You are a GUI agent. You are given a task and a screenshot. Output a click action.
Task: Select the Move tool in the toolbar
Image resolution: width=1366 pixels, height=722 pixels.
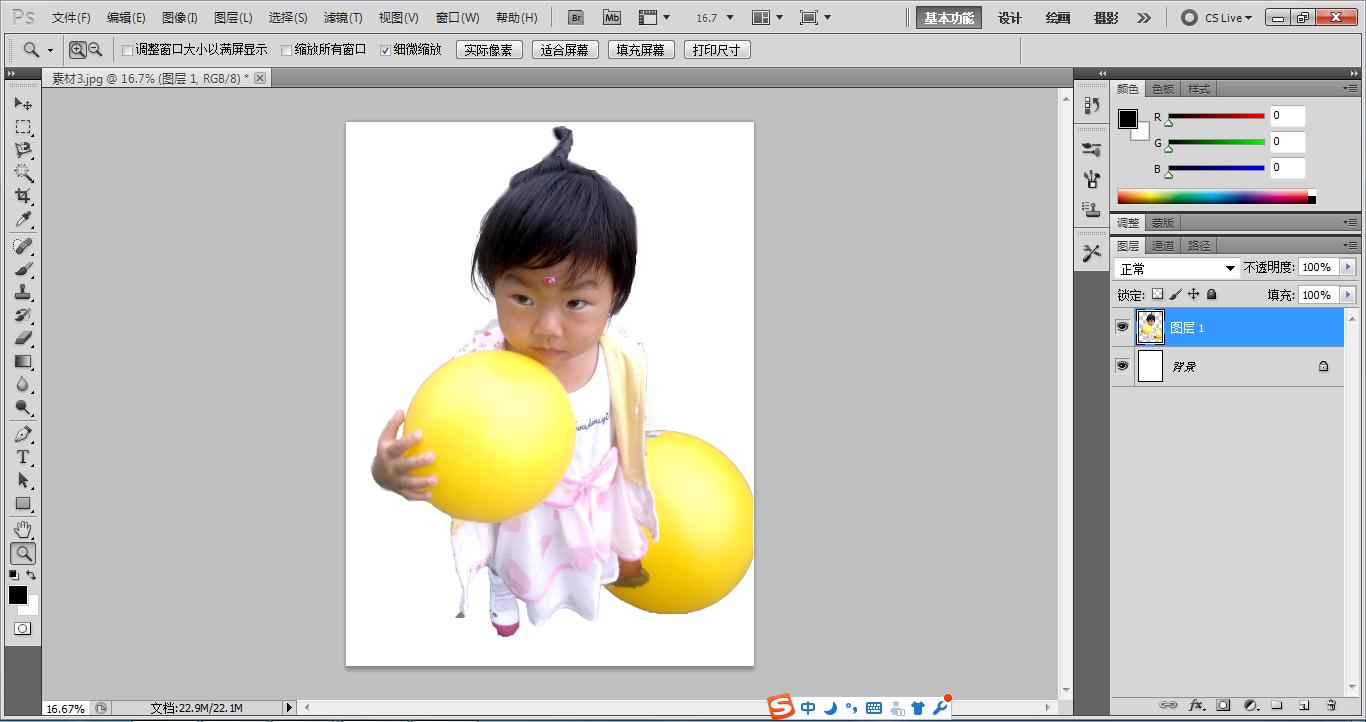pos(22,103)
